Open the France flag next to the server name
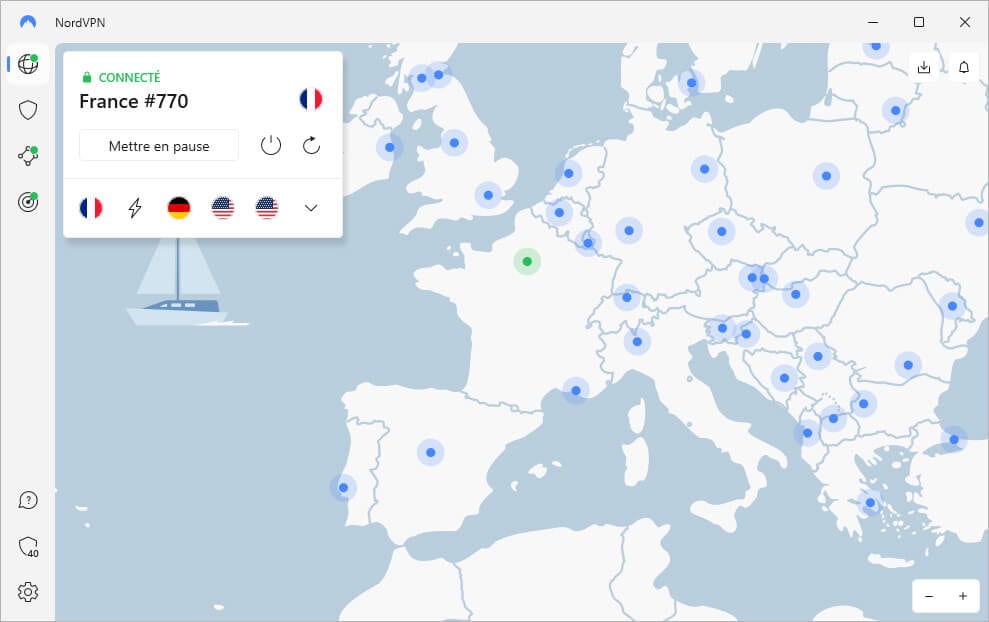This screenshot has height=622, width=989. pyautogui.click(x=310, y=99)
